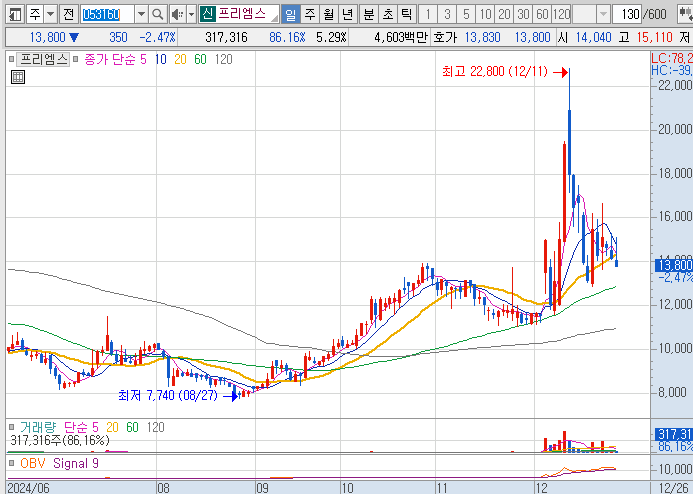This screenshot has height=494, width=693.
Task: Click the Signal 9 indicator label
Action: 76,463
